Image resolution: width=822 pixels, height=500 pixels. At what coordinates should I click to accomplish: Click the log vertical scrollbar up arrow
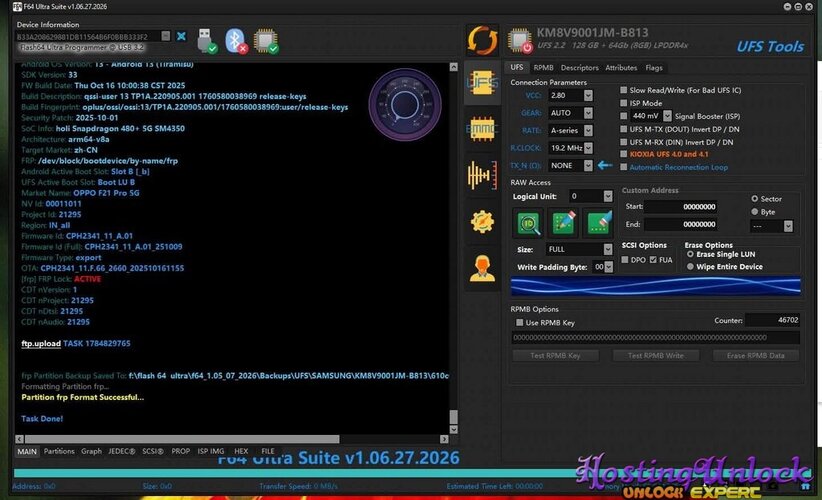[453, 67]
